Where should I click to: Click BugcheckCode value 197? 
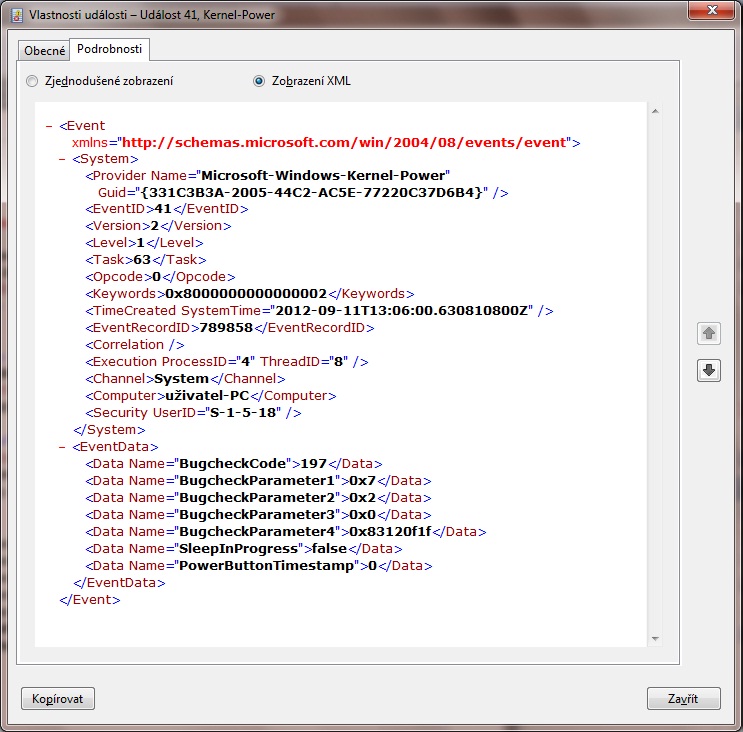314,464
